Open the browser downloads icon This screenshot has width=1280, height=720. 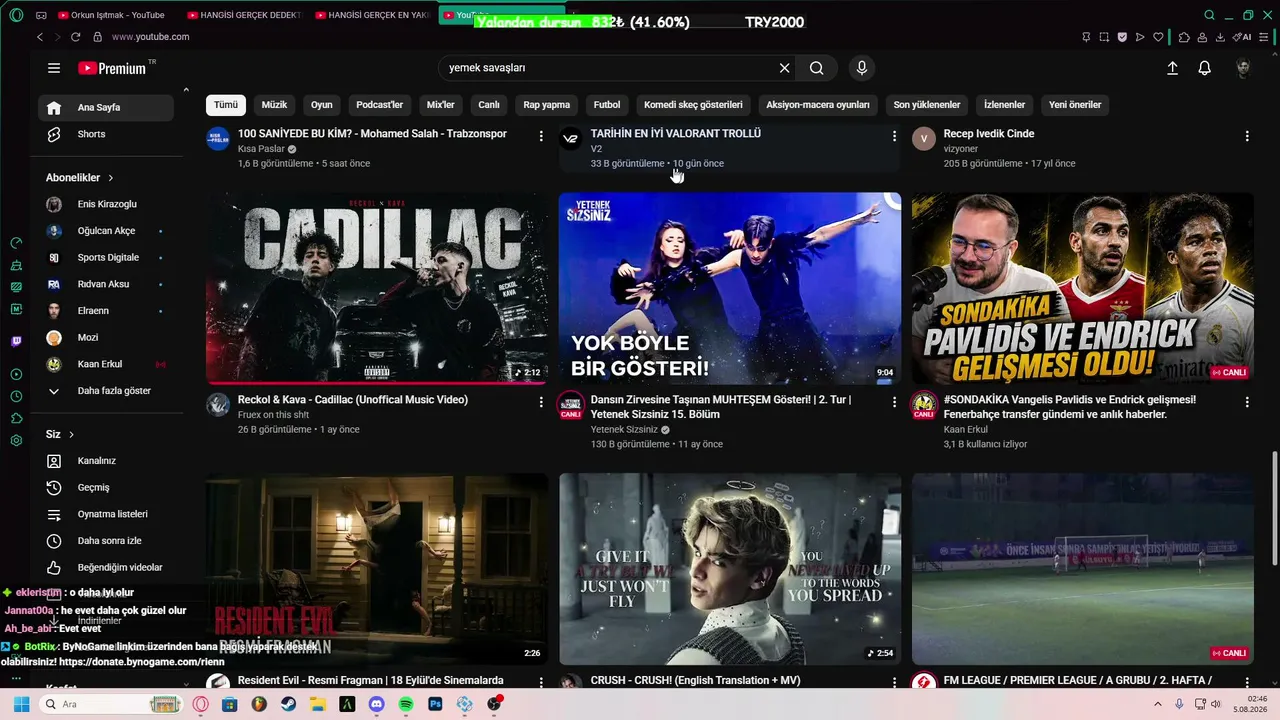(1221, 37)
